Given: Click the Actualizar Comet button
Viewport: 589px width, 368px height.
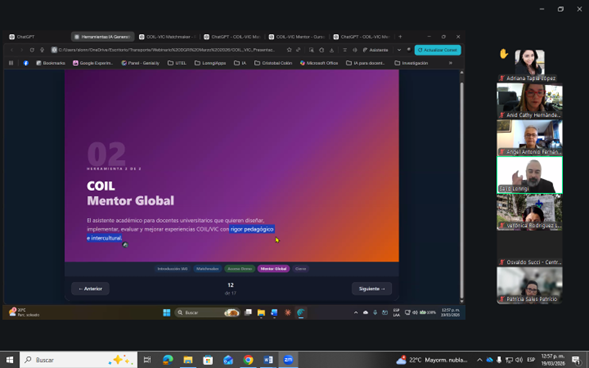Looking at the screenshot, I should click(438, 50).
